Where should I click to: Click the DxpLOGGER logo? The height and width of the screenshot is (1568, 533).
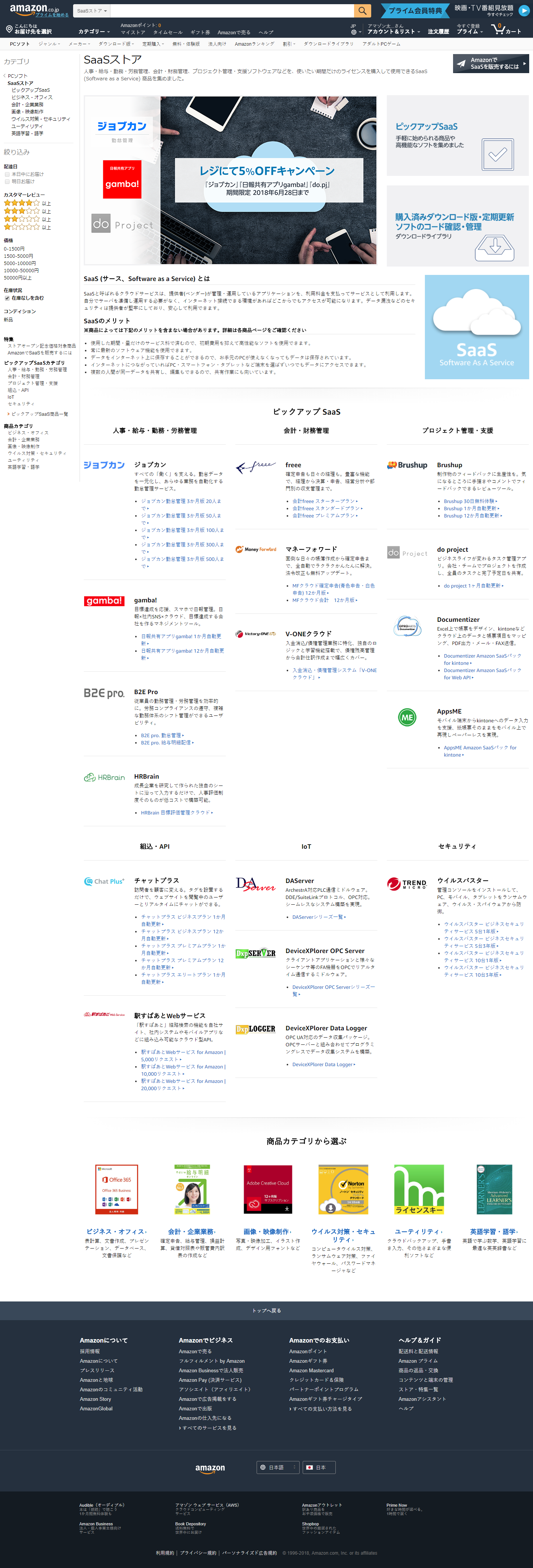pyautogui.click(x=255, y=1029)
